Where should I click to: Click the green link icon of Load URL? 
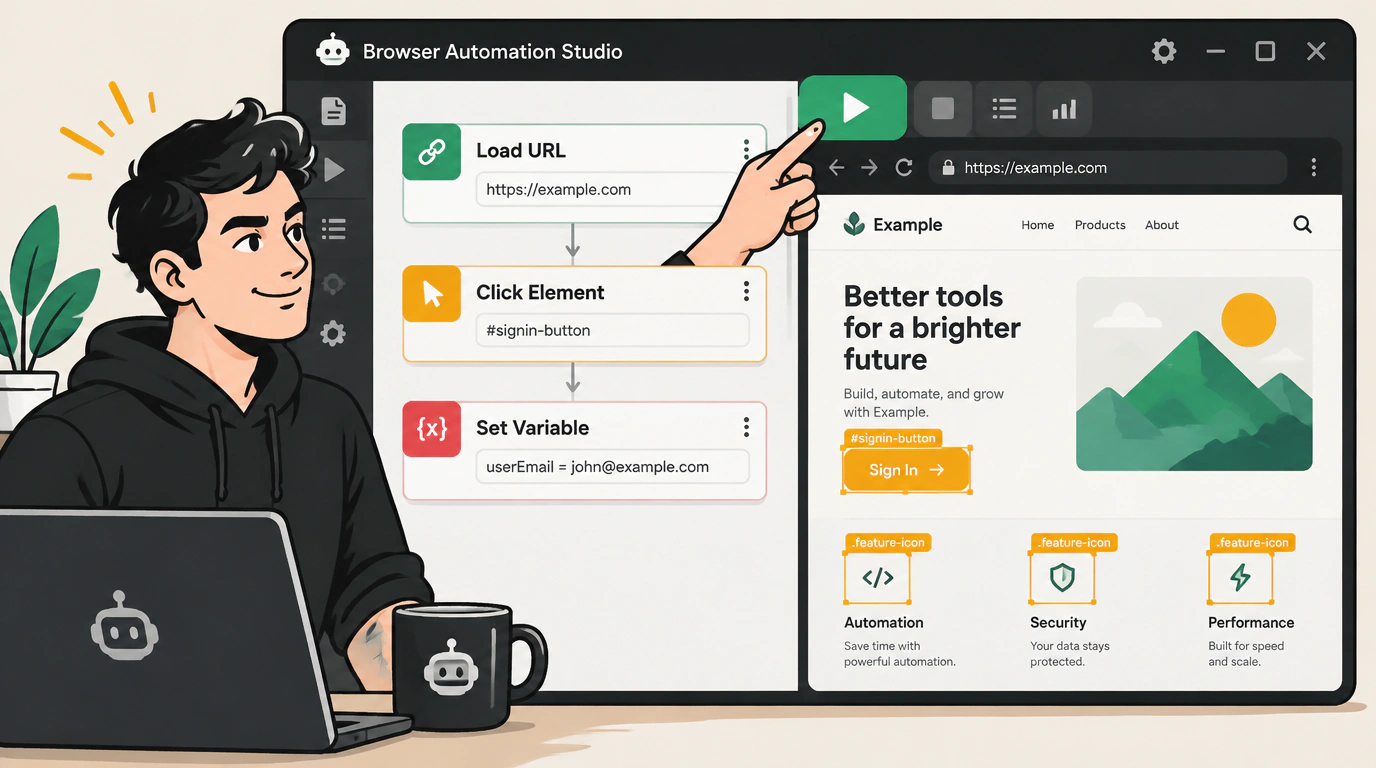point(432,152)
